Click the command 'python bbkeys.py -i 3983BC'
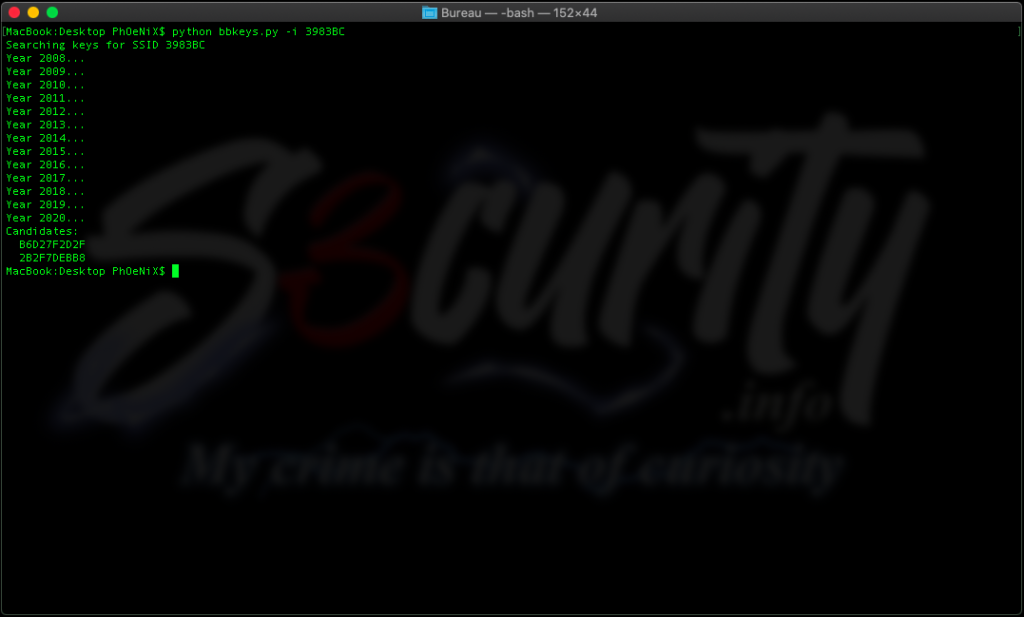Screen dimensions: 1024x617 (258, 31)
